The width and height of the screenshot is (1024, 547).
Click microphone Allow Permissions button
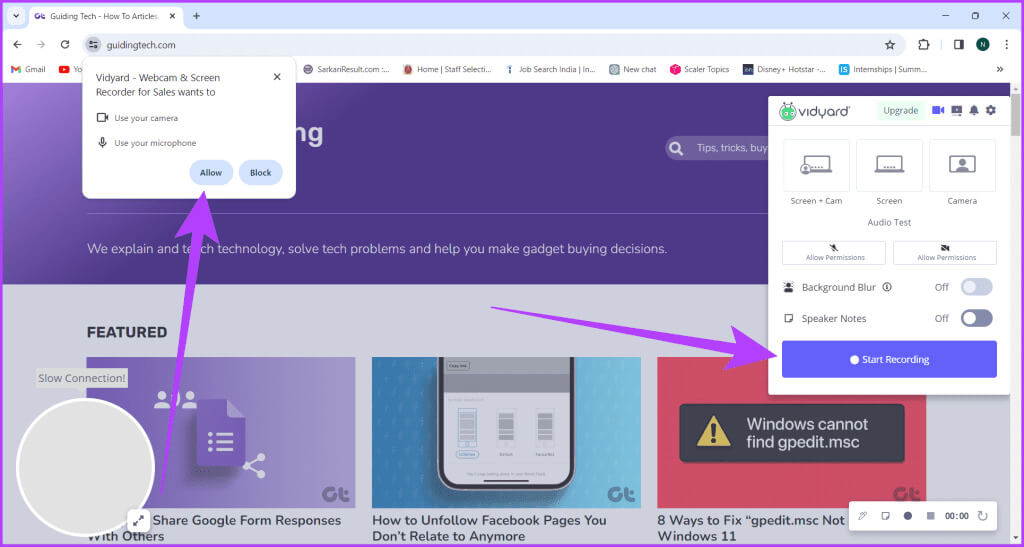pyautogui.click(x=834, y=253)
